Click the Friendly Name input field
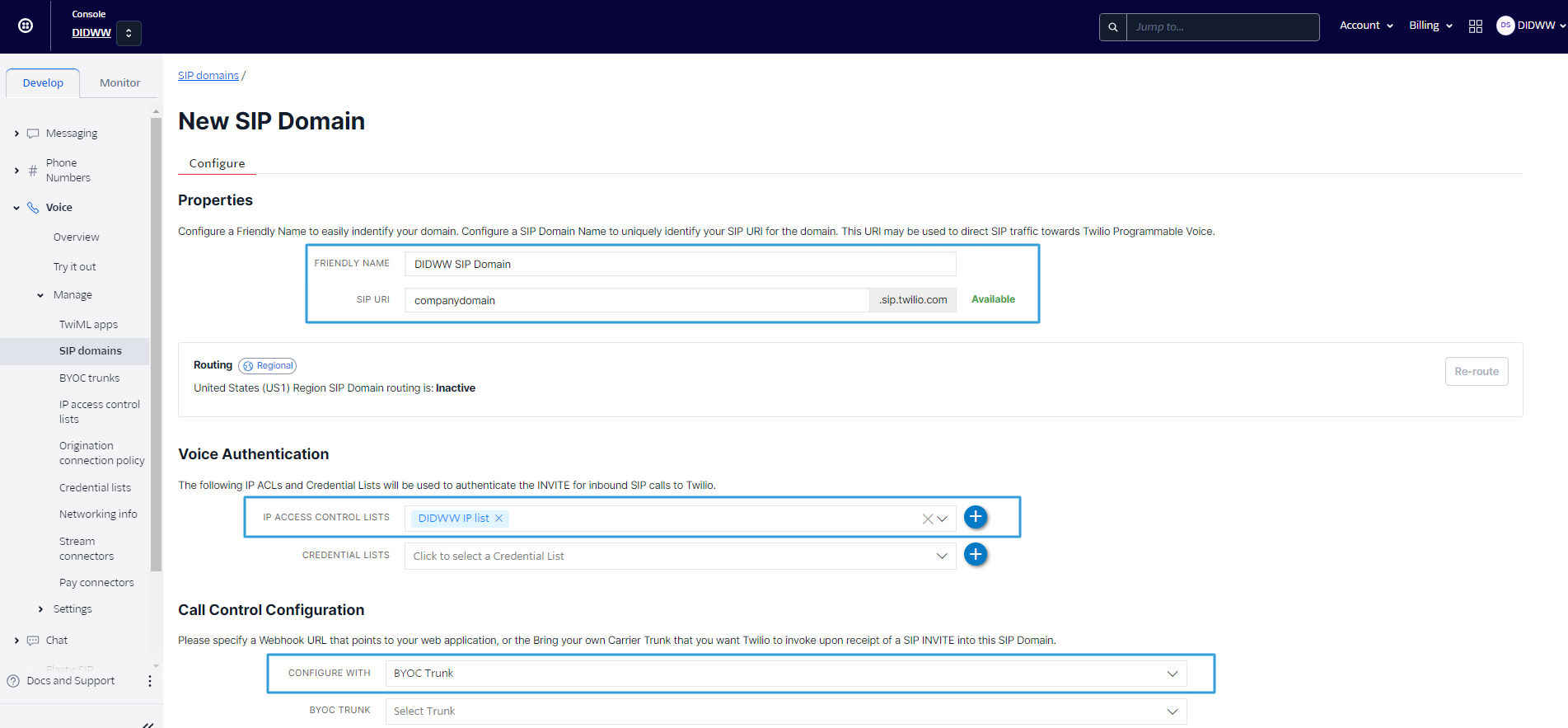The image size is (1568, 728). click(x=681, y=264)
